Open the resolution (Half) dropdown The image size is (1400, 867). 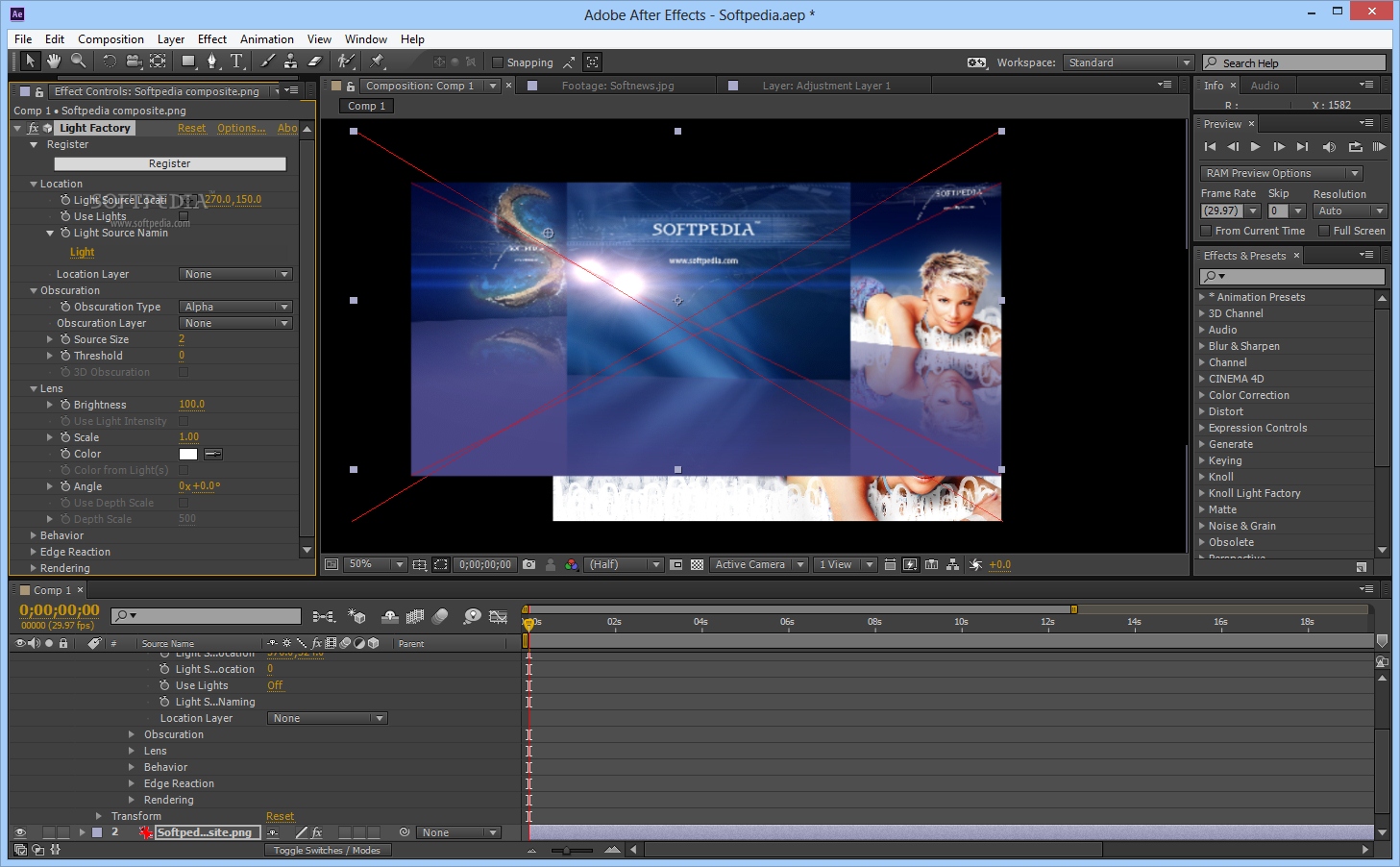point(625,565)
